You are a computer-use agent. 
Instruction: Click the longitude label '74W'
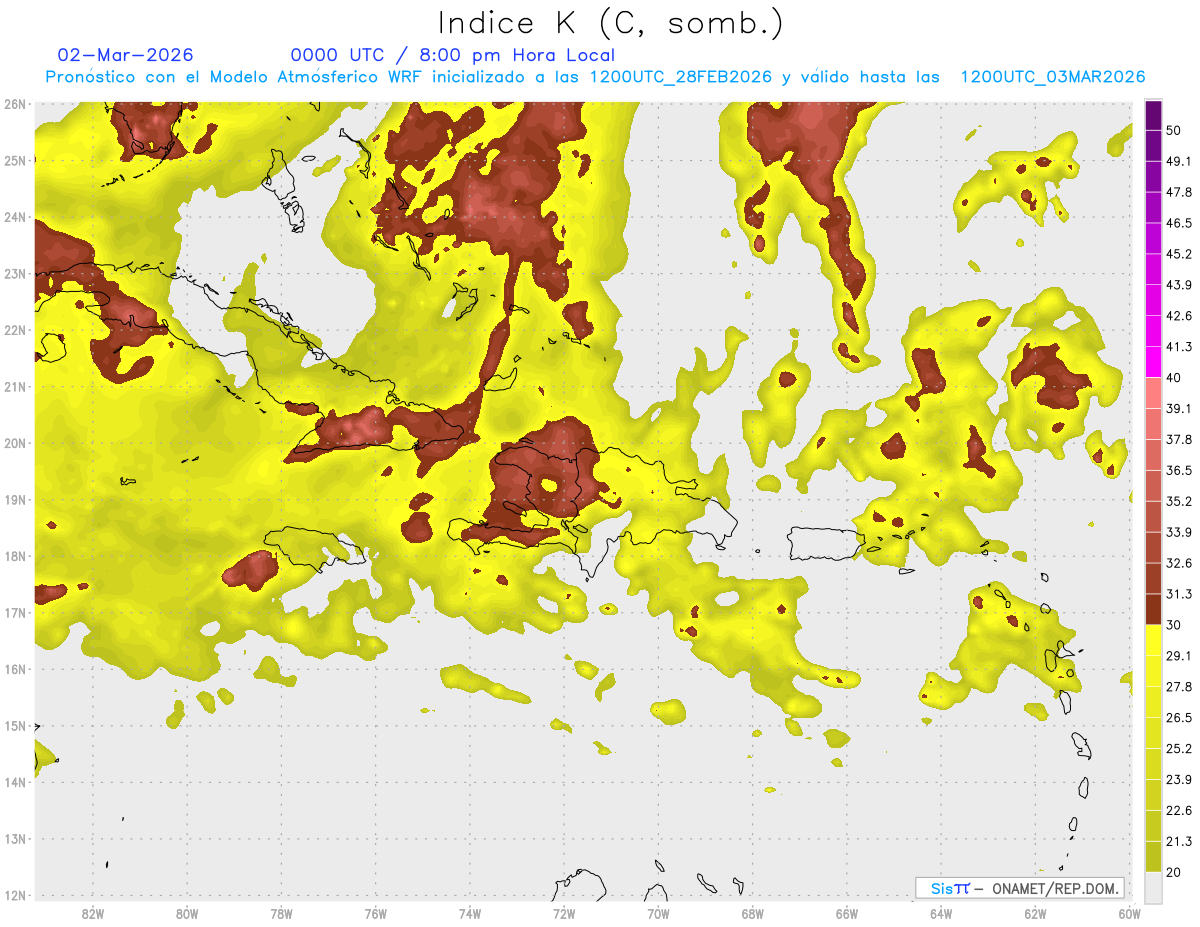coord(470,914)
